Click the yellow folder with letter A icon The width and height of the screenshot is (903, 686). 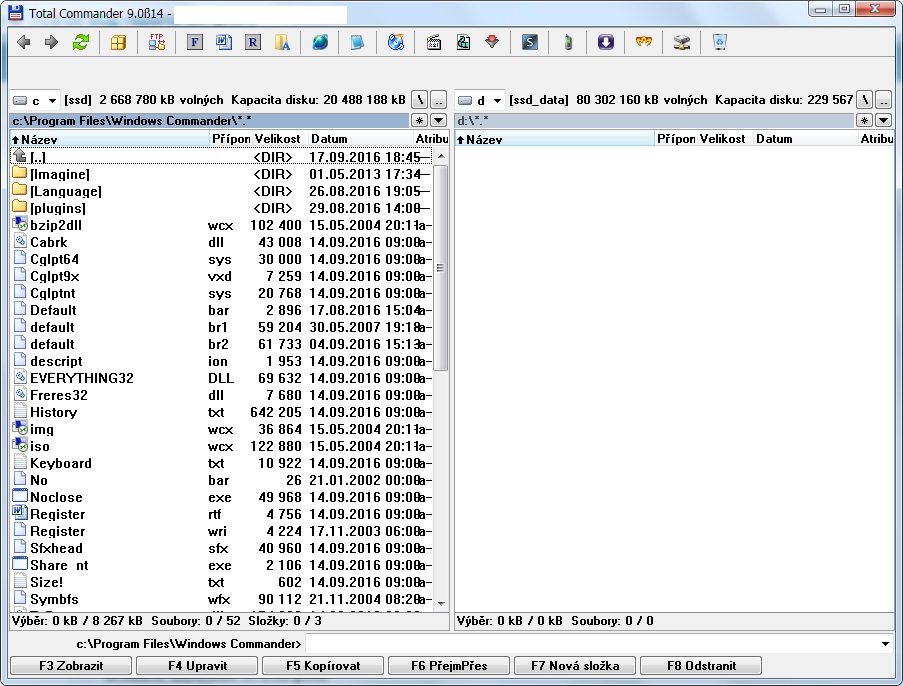pyautogui.click(x=282, y=42)
